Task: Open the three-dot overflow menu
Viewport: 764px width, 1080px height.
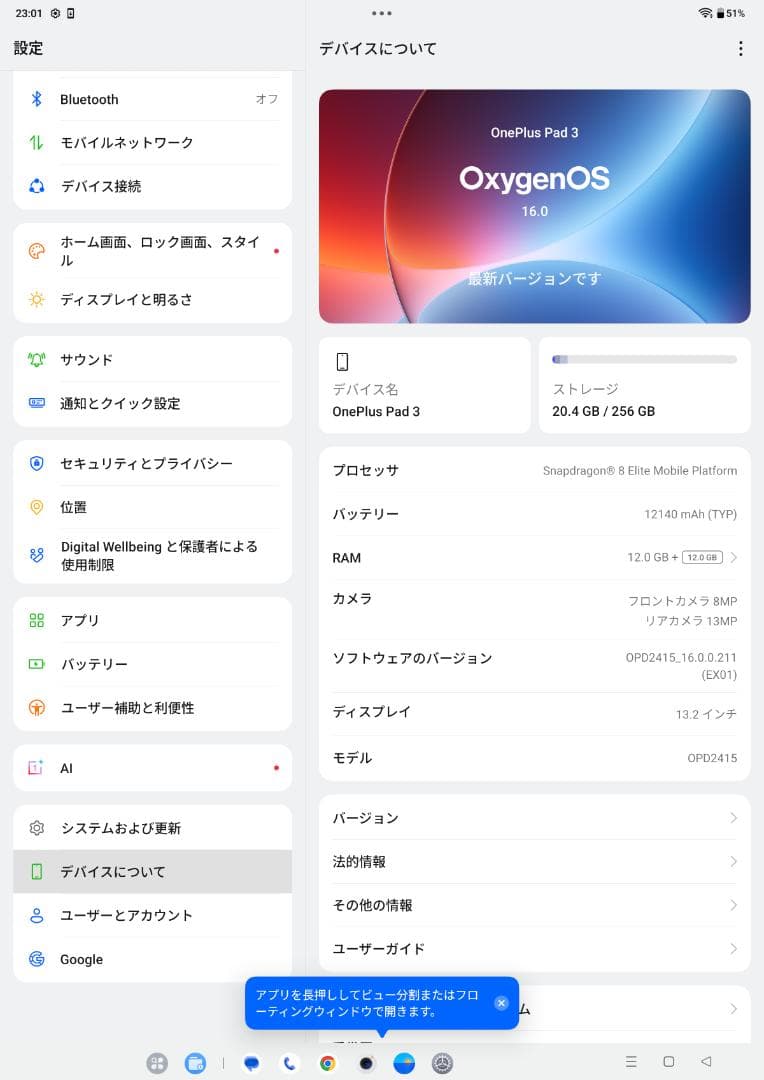Action: coord(741,48)
